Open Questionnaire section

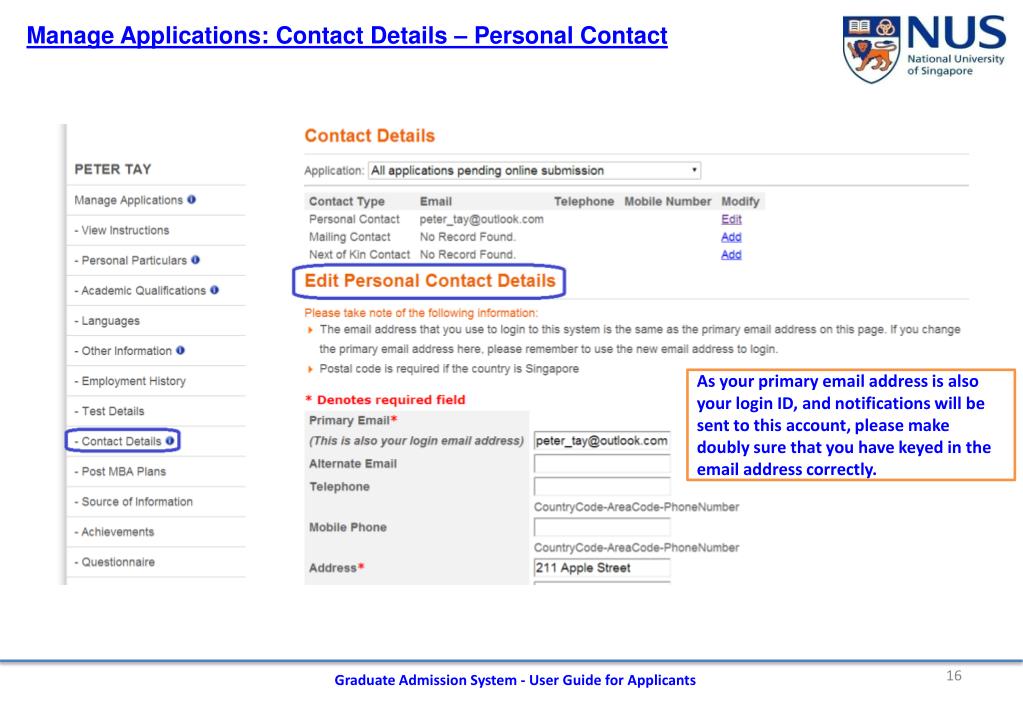tap(115, 562)
